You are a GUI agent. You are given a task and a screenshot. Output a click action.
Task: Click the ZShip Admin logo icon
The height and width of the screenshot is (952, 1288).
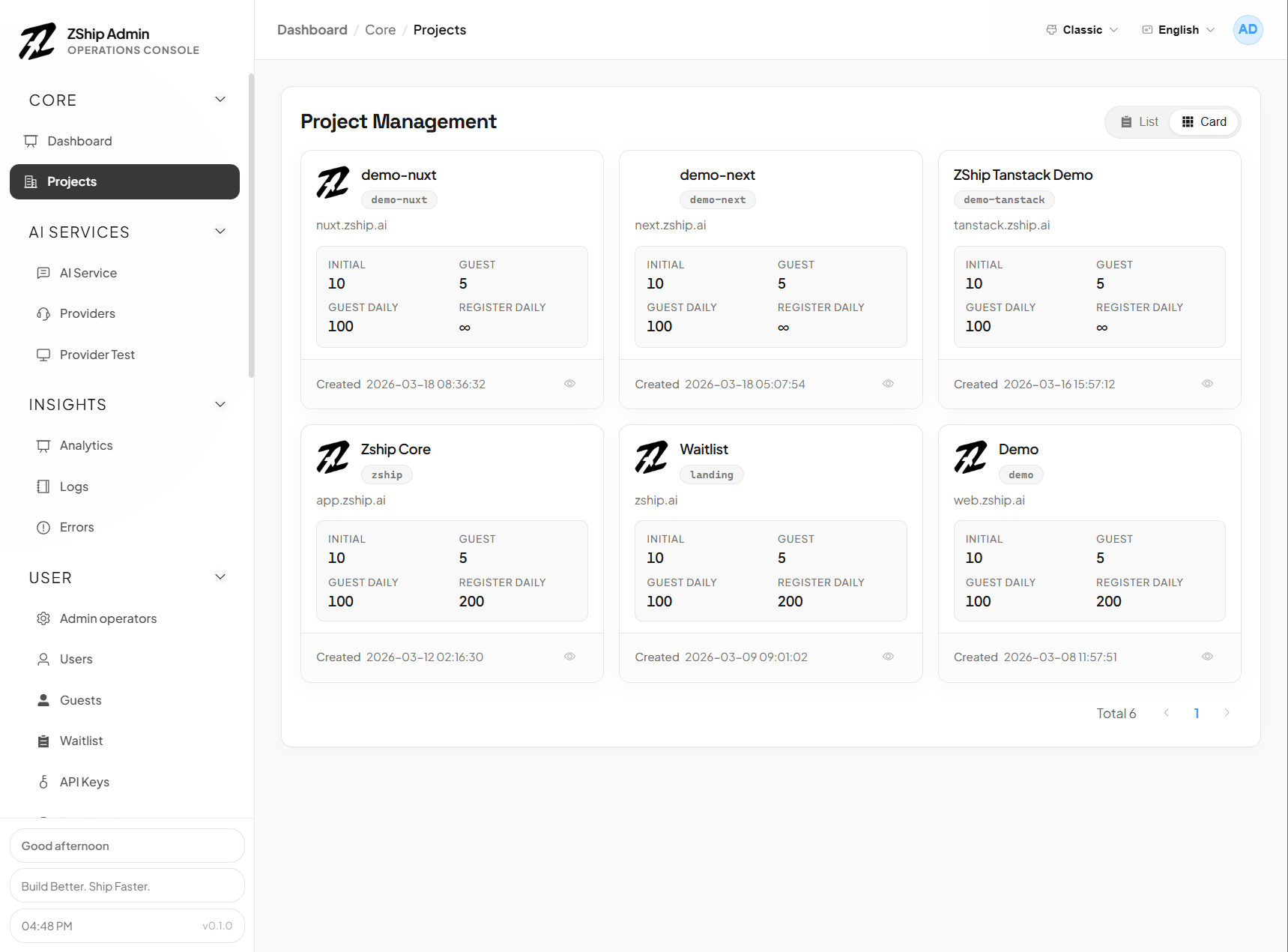[x=37, y=41]
